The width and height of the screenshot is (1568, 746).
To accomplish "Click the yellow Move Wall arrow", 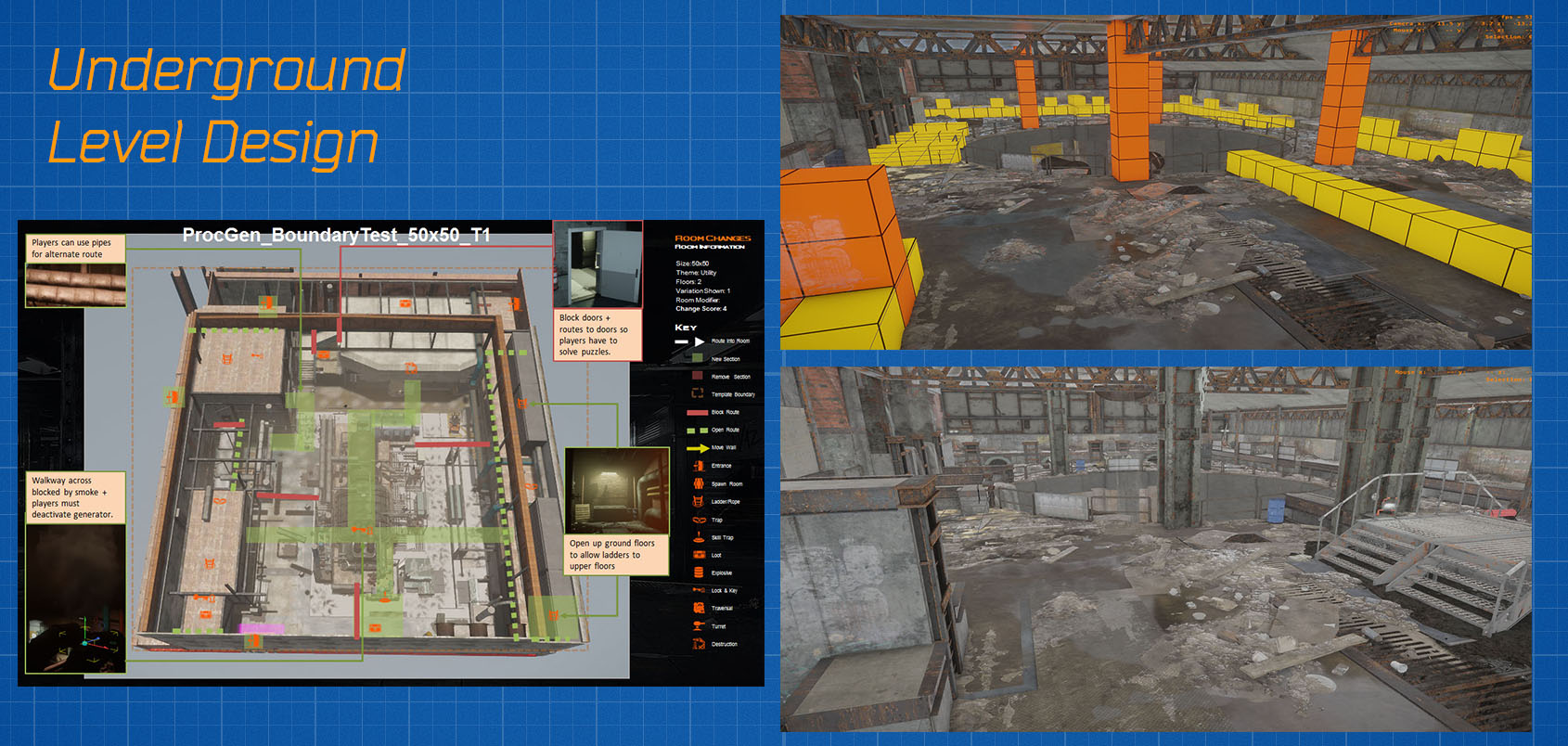I will coord(697,448).
